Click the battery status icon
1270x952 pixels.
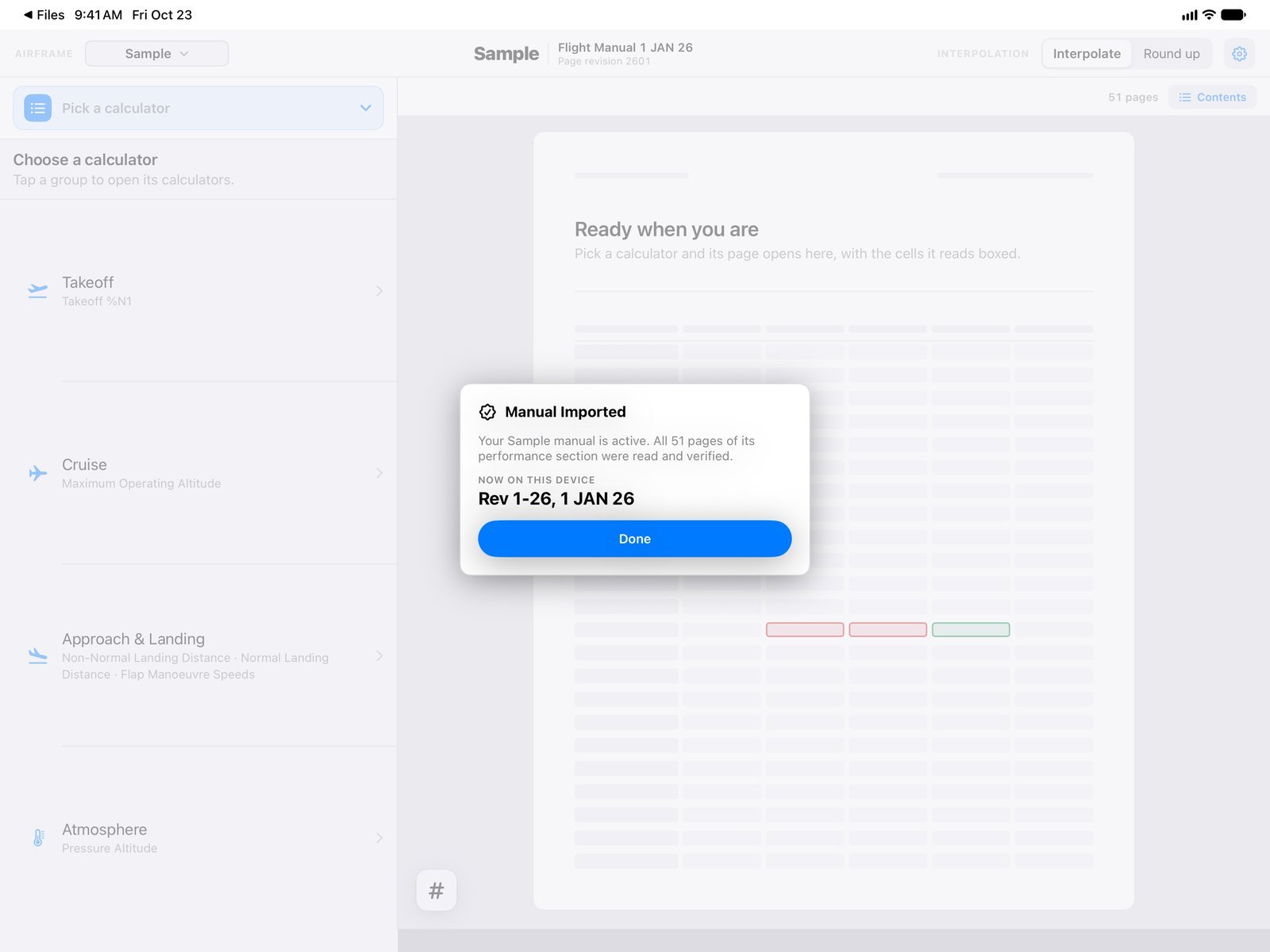pyautogui.click(x=1233, y=14)
